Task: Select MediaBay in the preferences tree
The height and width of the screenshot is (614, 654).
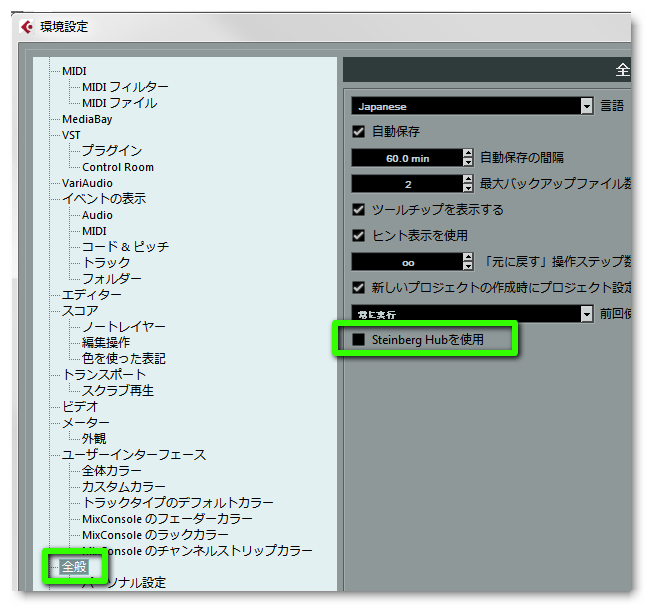Action: [87, 119]
